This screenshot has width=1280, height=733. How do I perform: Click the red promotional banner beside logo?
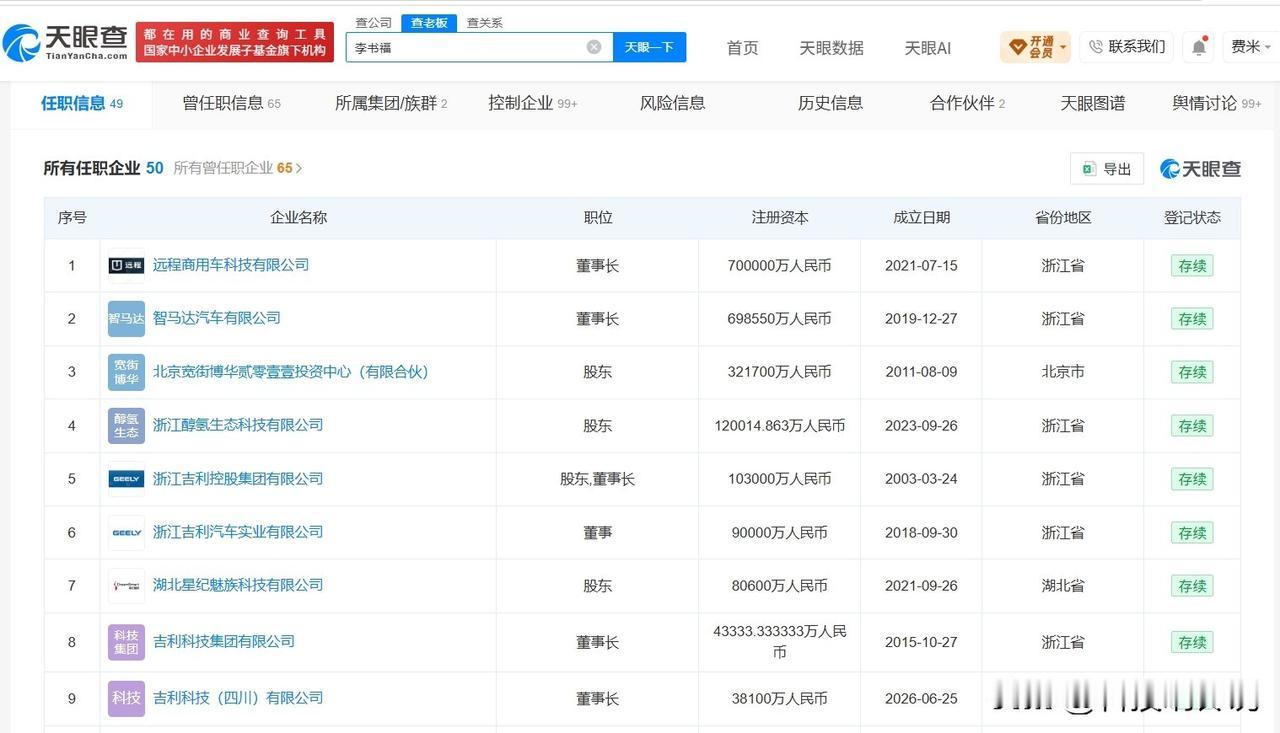(235, 42)
